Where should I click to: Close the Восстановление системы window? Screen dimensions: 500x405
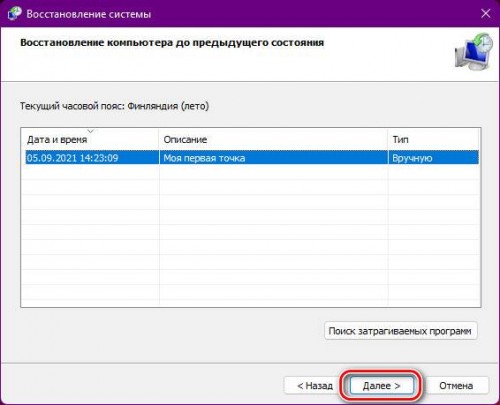pos(486,14)
